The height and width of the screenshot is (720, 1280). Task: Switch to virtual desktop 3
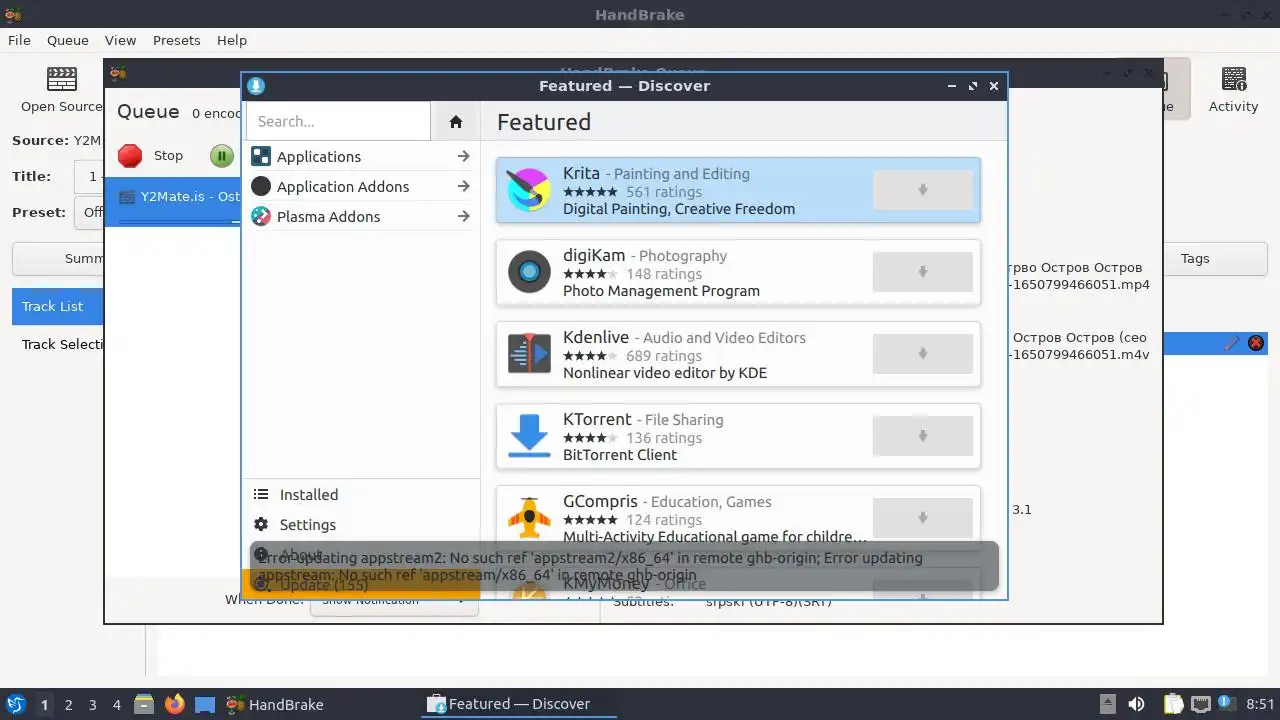coord(93,704)
